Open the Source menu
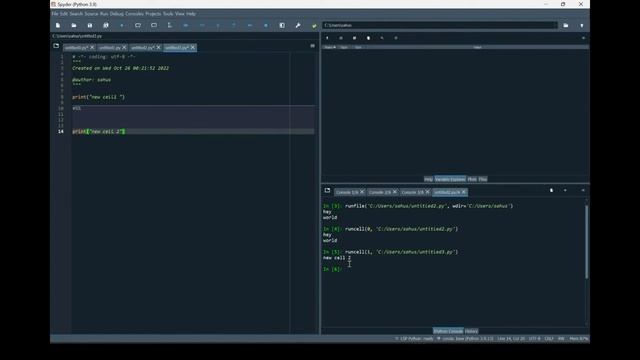The image size is (640, 360). click(x=91, y=14)
